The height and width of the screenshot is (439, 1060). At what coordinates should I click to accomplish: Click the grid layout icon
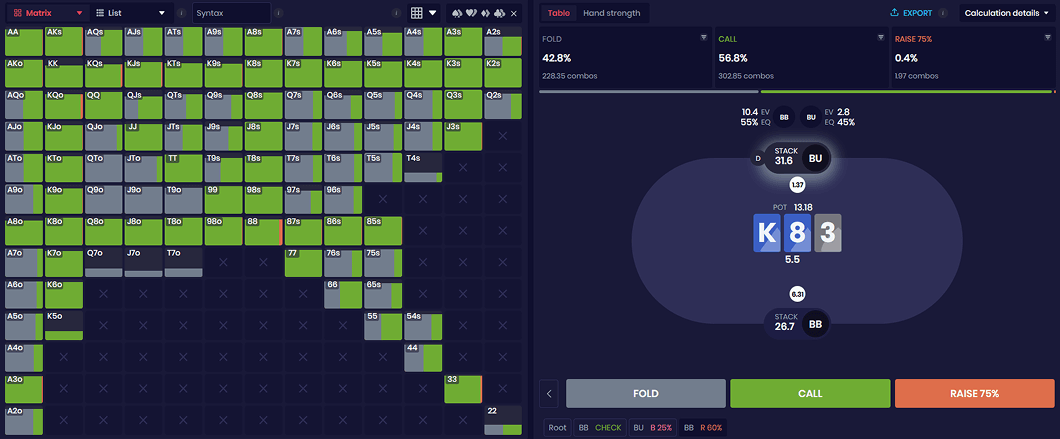click(x=418, y=13)
